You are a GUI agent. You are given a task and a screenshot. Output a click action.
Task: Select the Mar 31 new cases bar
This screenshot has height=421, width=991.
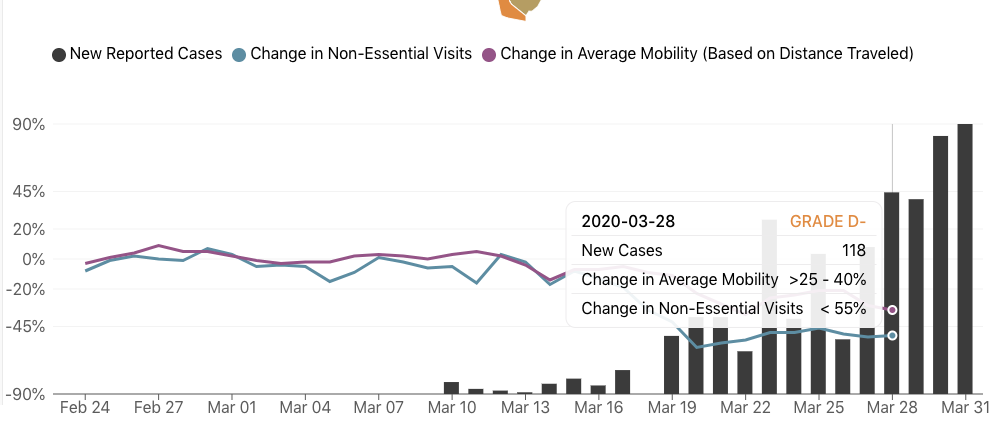click(x=964, y=258)
